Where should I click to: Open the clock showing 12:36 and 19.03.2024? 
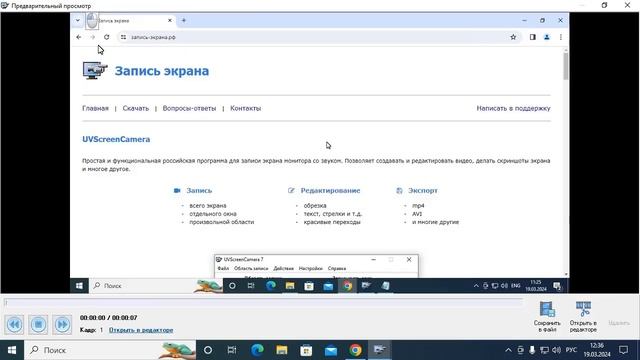pyautogui.click(x=597, y=350)
